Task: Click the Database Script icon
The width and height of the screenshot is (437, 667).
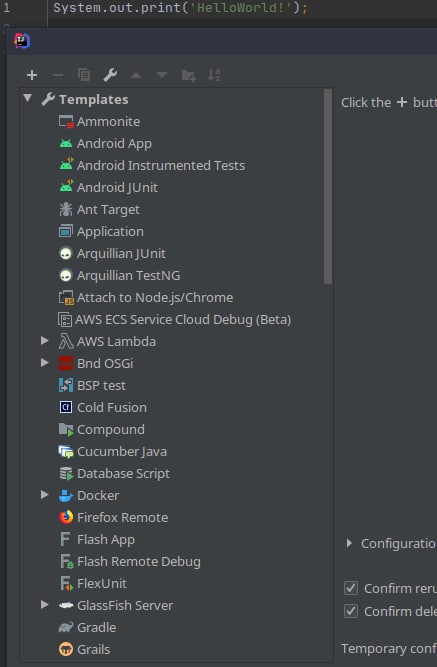Action: click(66, 474)
